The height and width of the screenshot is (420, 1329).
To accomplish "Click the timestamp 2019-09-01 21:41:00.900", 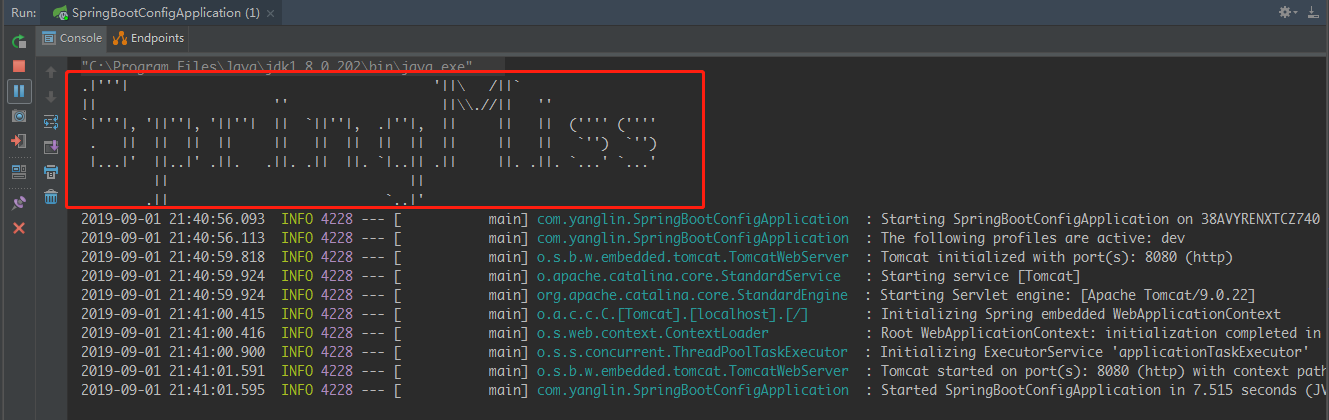I will [173, 352].
